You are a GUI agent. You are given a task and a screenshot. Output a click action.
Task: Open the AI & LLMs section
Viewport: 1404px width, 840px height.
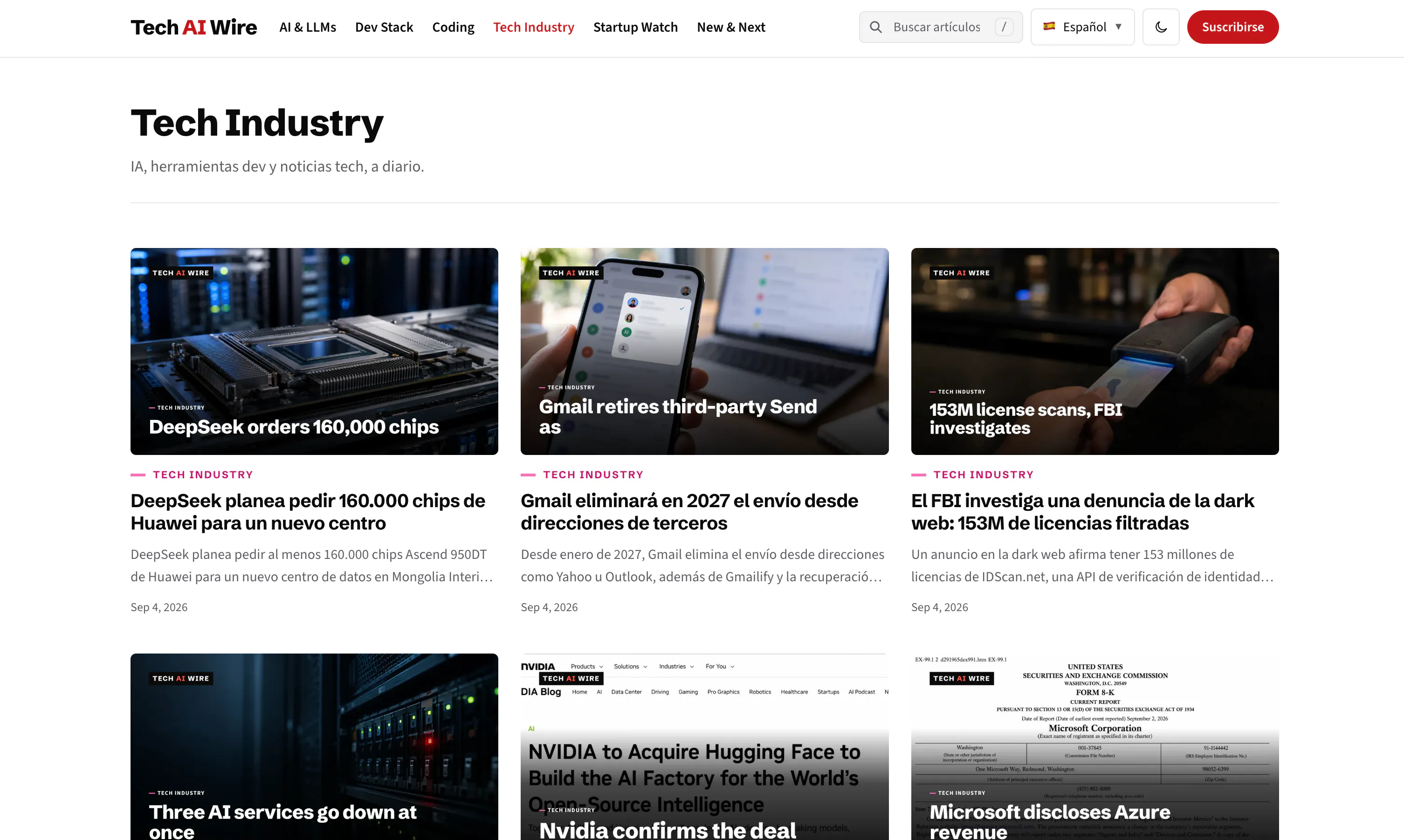308,27
